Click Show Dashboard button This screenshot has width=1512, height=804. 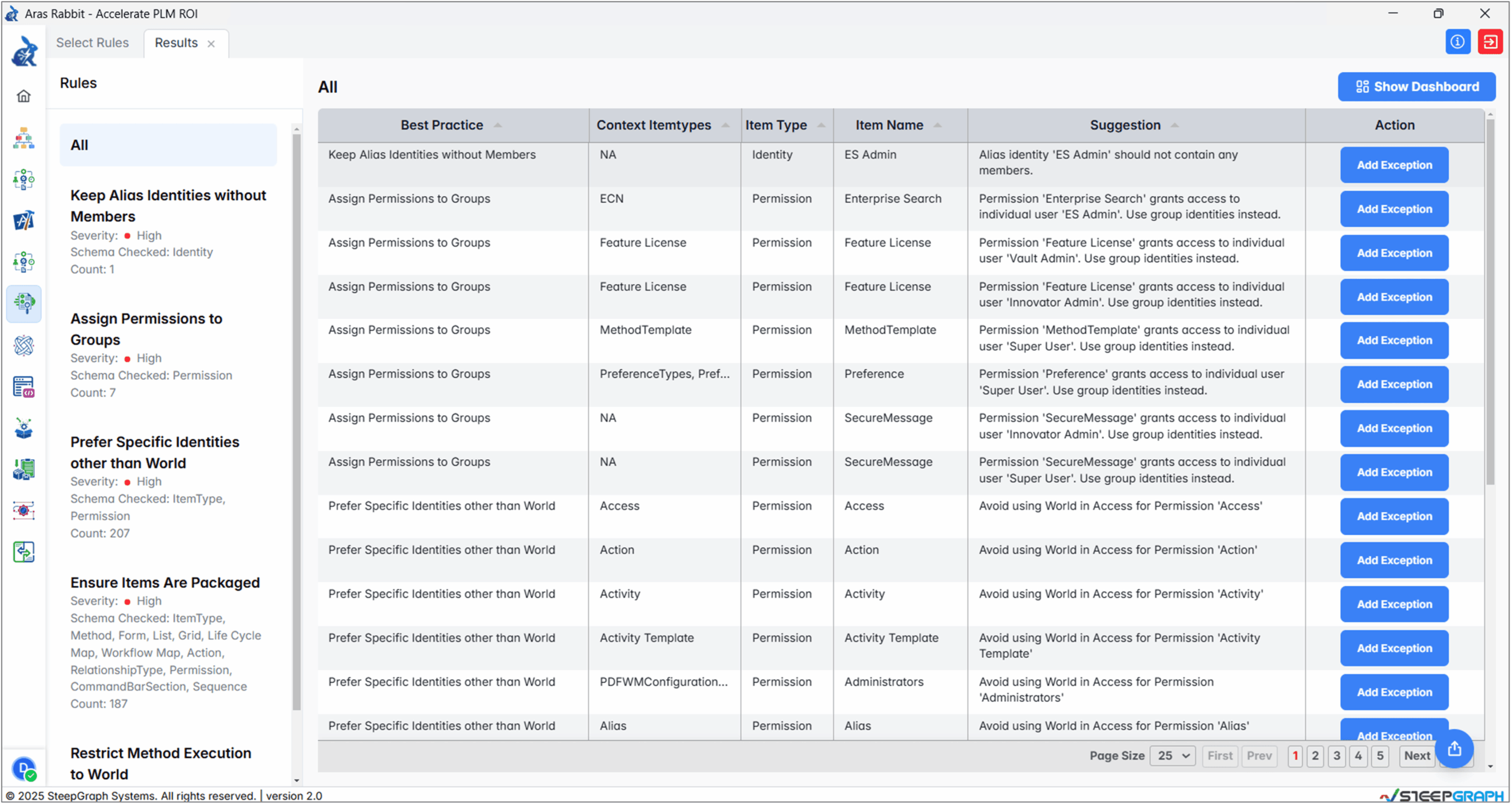pos(1417,87)
